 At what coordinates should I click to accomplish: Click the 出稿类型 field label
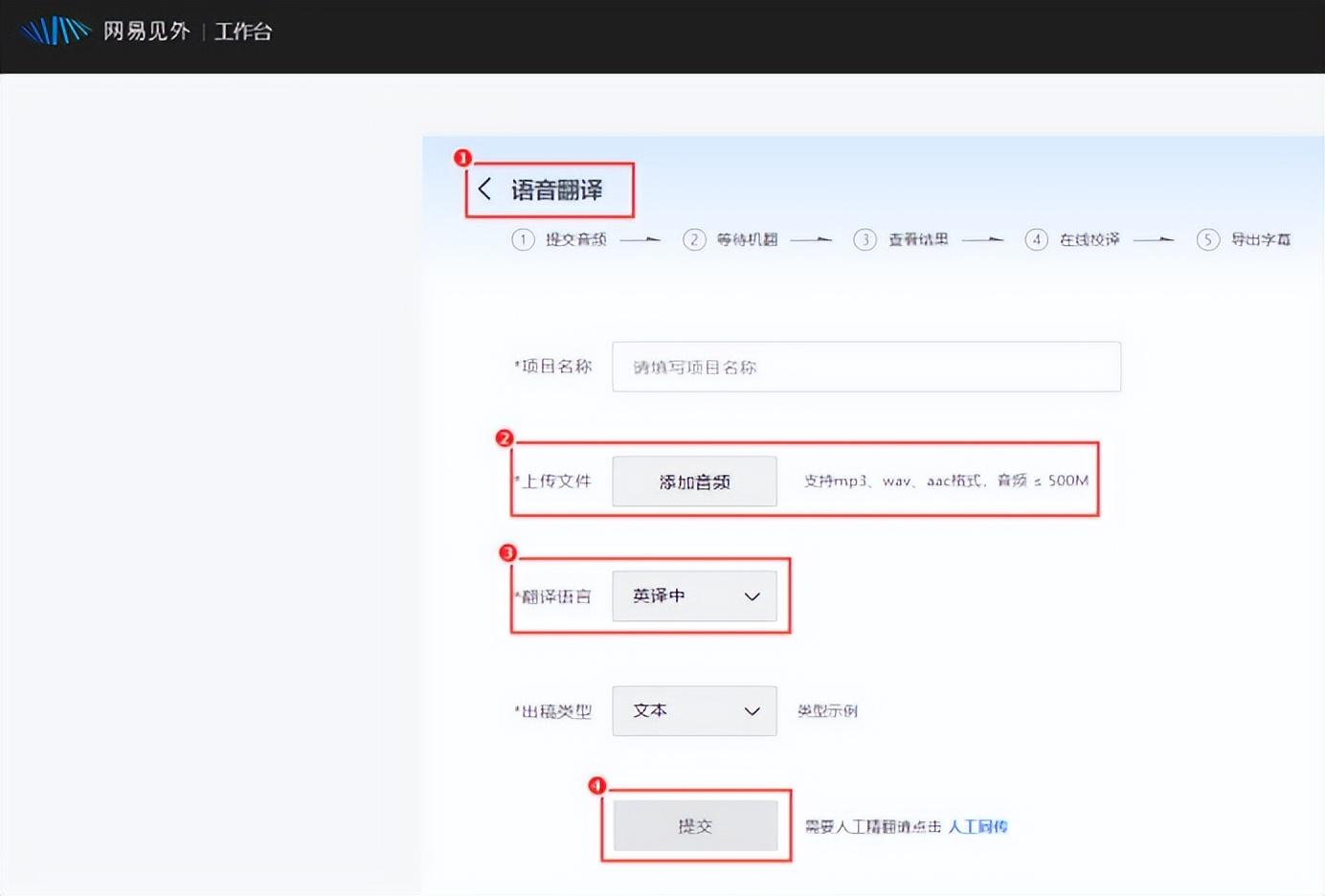click(553, 711)
